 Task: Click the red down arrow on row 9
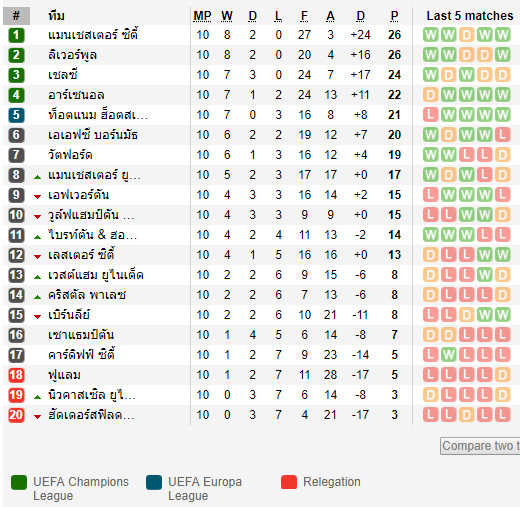tap(38, 197)
